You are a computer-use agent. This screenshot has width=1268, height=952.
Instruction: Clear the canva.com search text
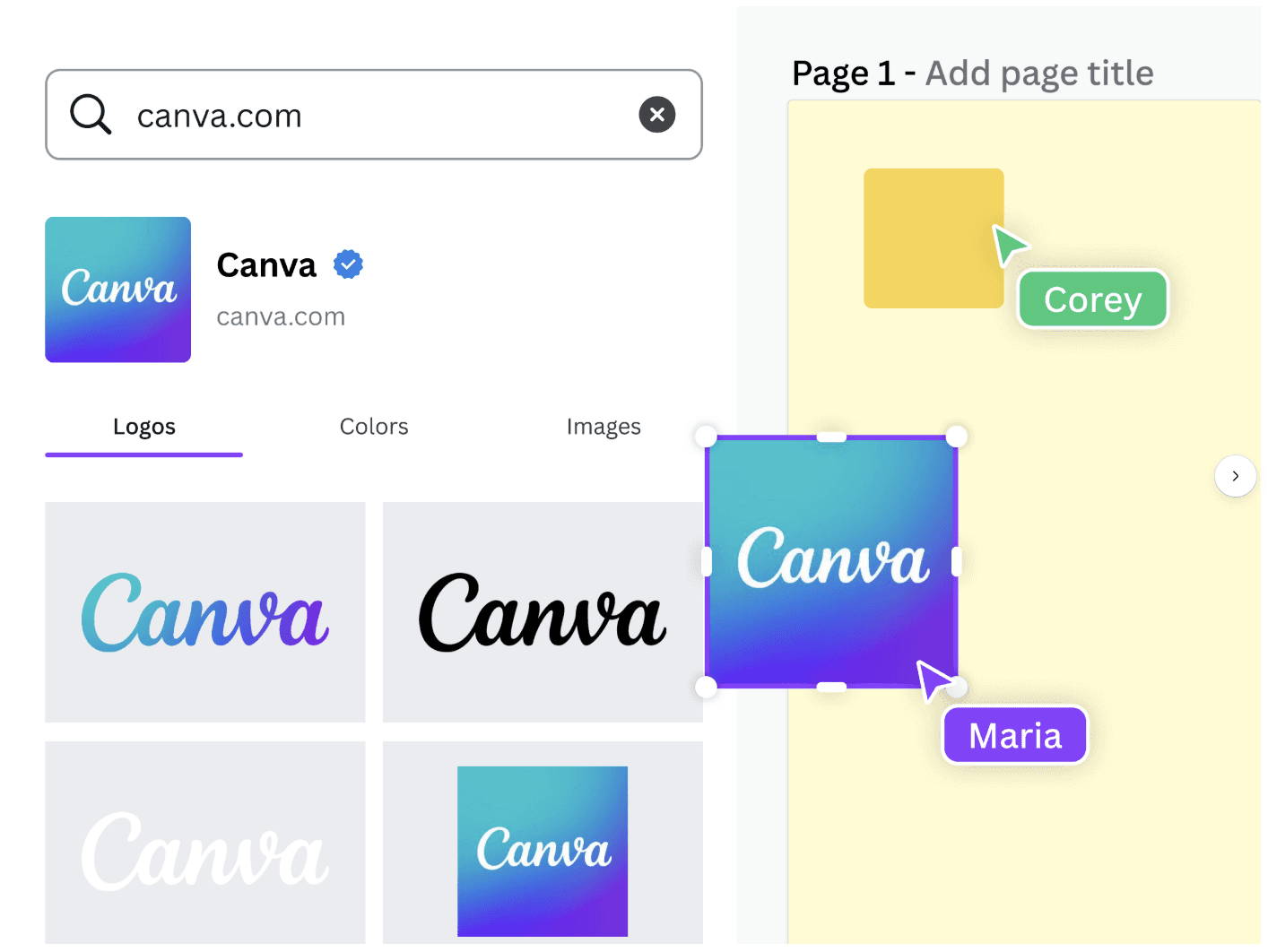click(656, 115)
